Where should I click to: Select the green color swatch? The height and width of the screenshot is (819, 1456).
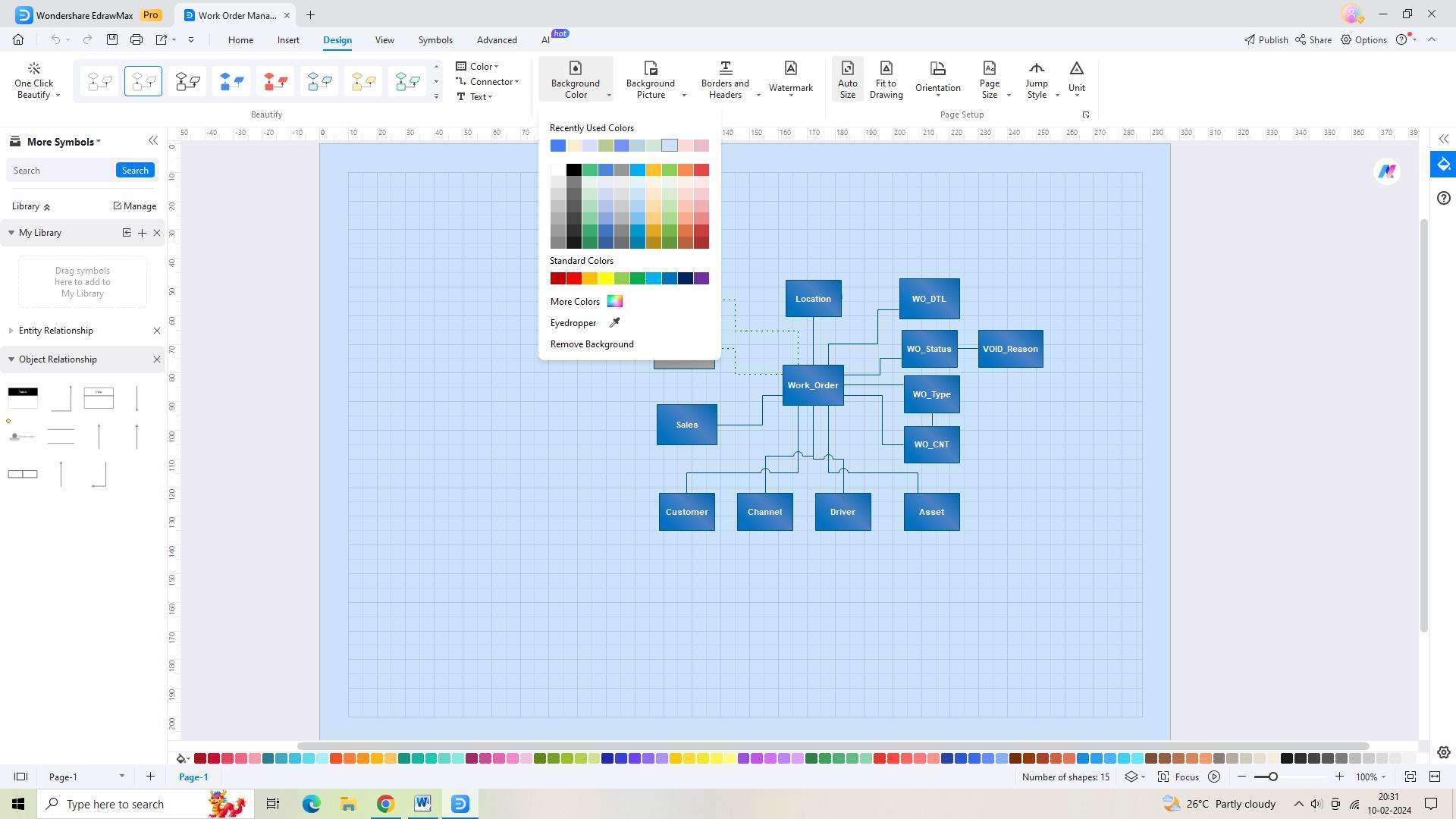point(636,278)
